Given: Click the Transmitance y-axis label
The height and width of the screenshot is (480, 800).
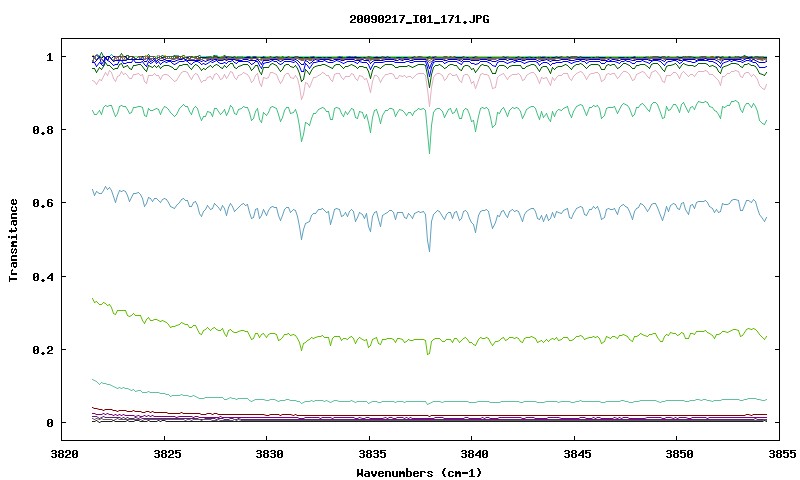Looking at the screenshot, I should tap(13, 240).
